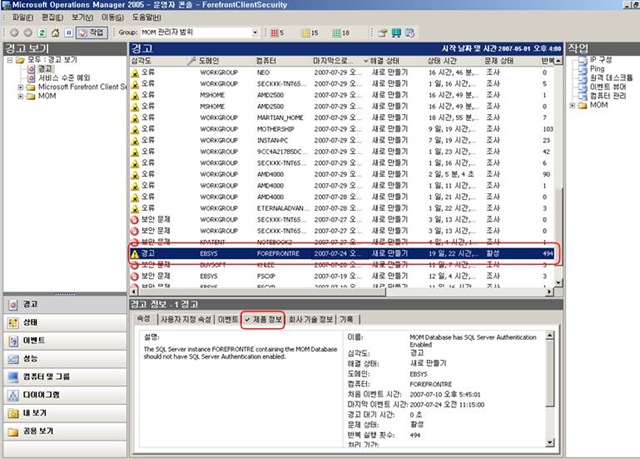Select the alert row for ETERNALADVAN...

coord(342,208)
